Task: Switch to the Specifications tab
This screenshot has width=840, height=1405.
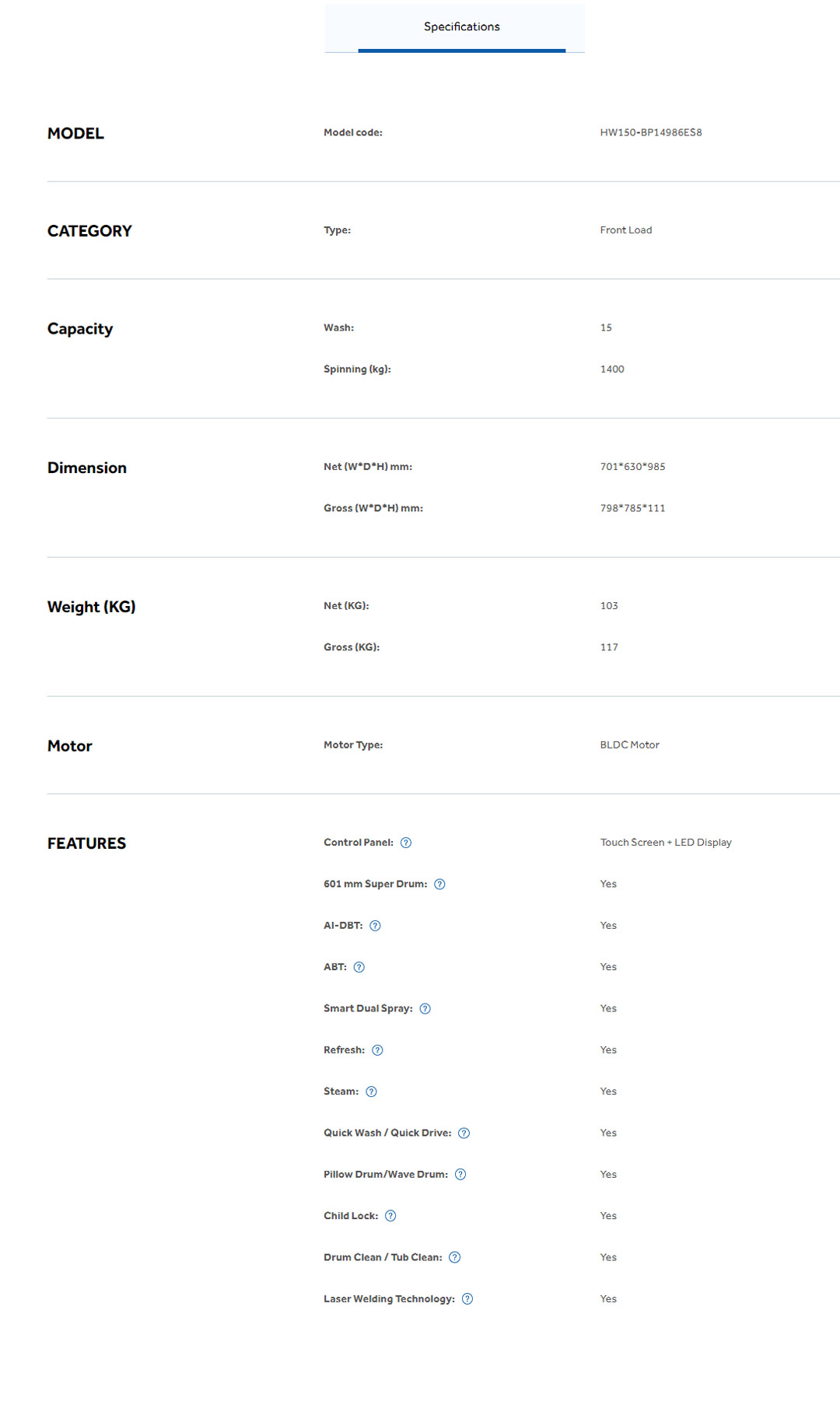Action: 461,27
